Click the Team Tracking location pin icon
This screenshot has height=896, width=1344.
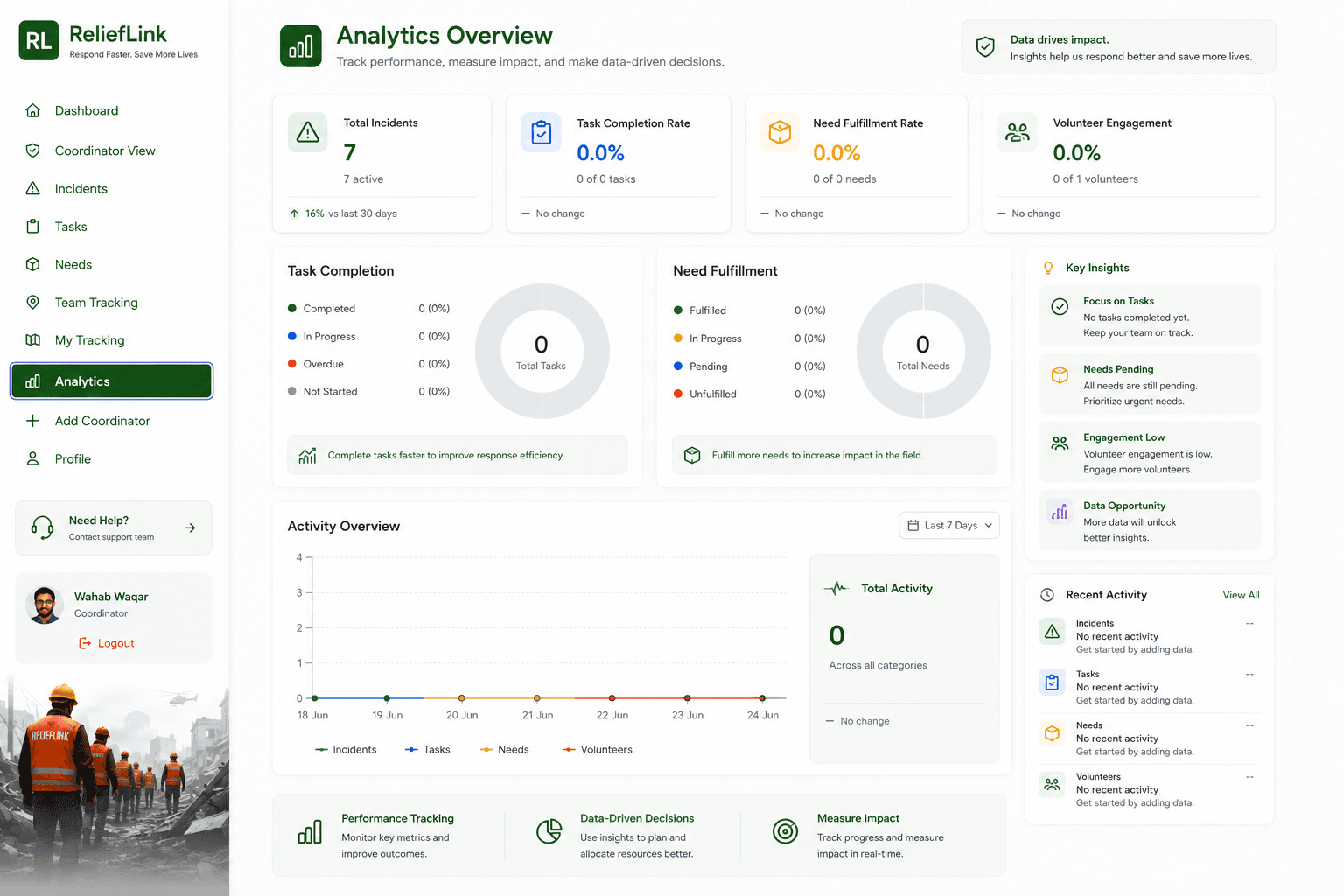pos(32,302)
